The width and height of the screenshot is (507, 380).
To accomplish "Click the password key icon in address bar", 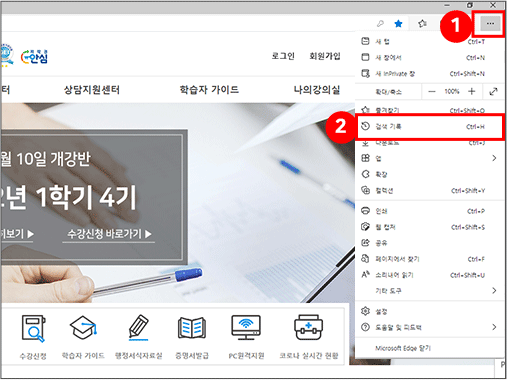I will [380, 24].
